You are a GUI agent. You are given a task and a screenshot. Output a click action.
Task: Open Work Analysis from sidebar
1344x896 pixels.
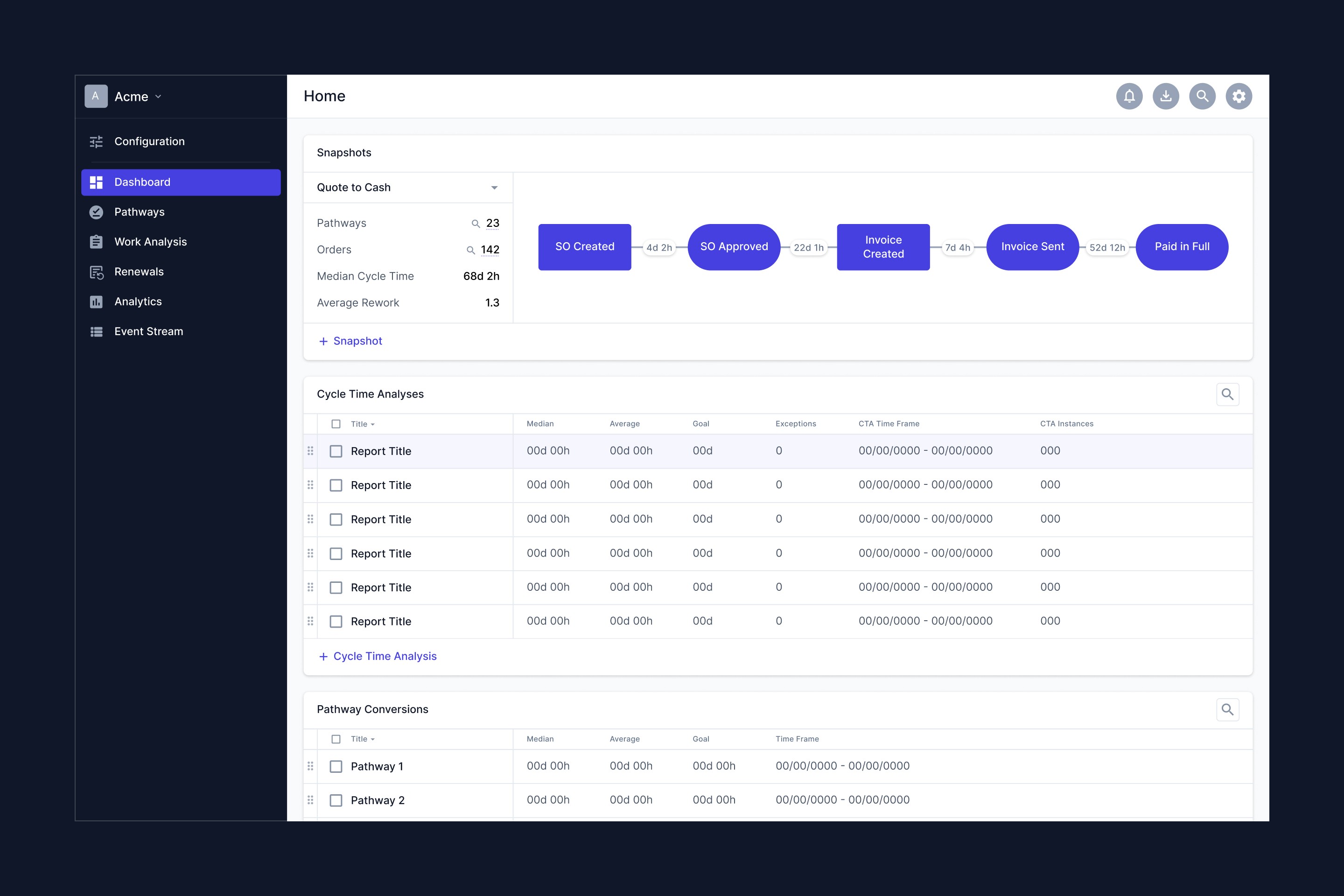[x=150, y=242]
